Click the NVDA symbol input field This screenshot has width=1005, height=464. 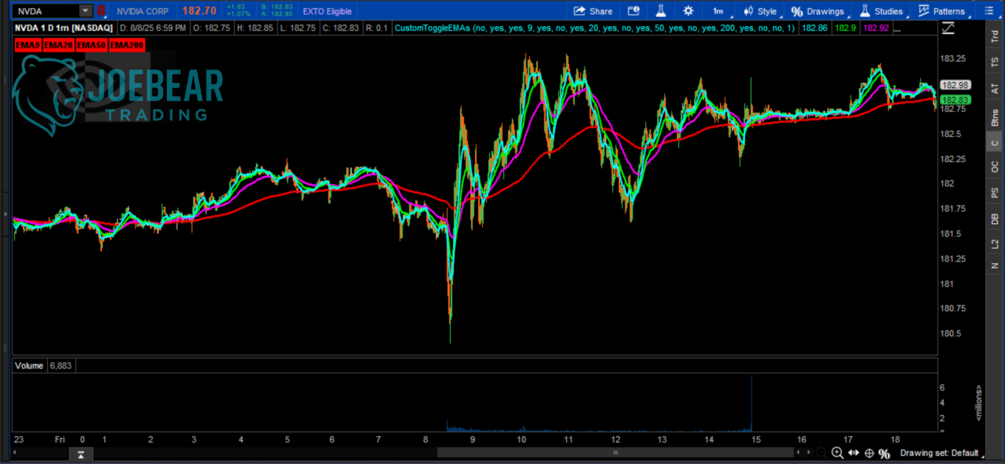(x=46, y=11)
